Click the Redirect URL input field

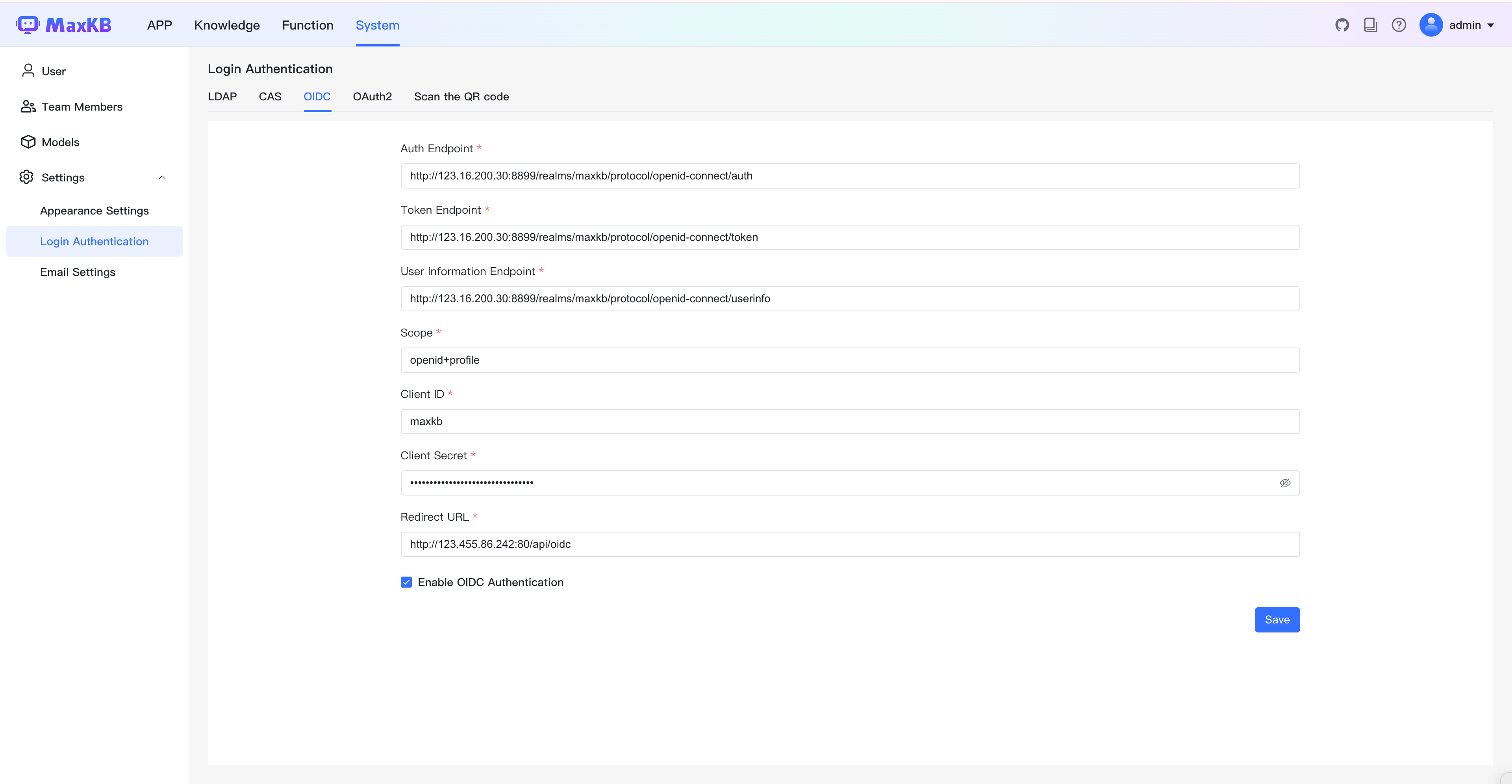click(850, 545)
